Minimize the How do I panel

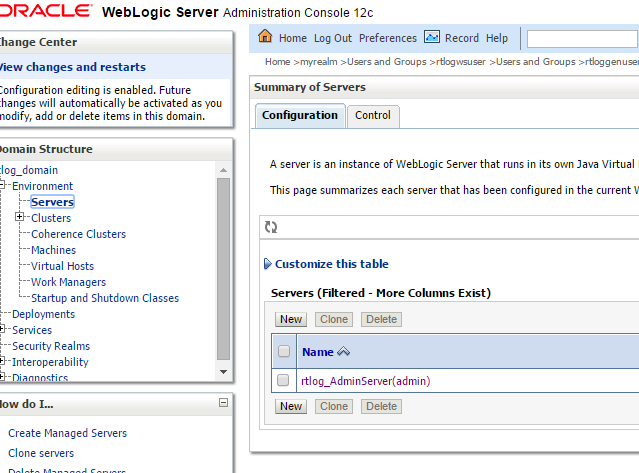pos(223,403)
